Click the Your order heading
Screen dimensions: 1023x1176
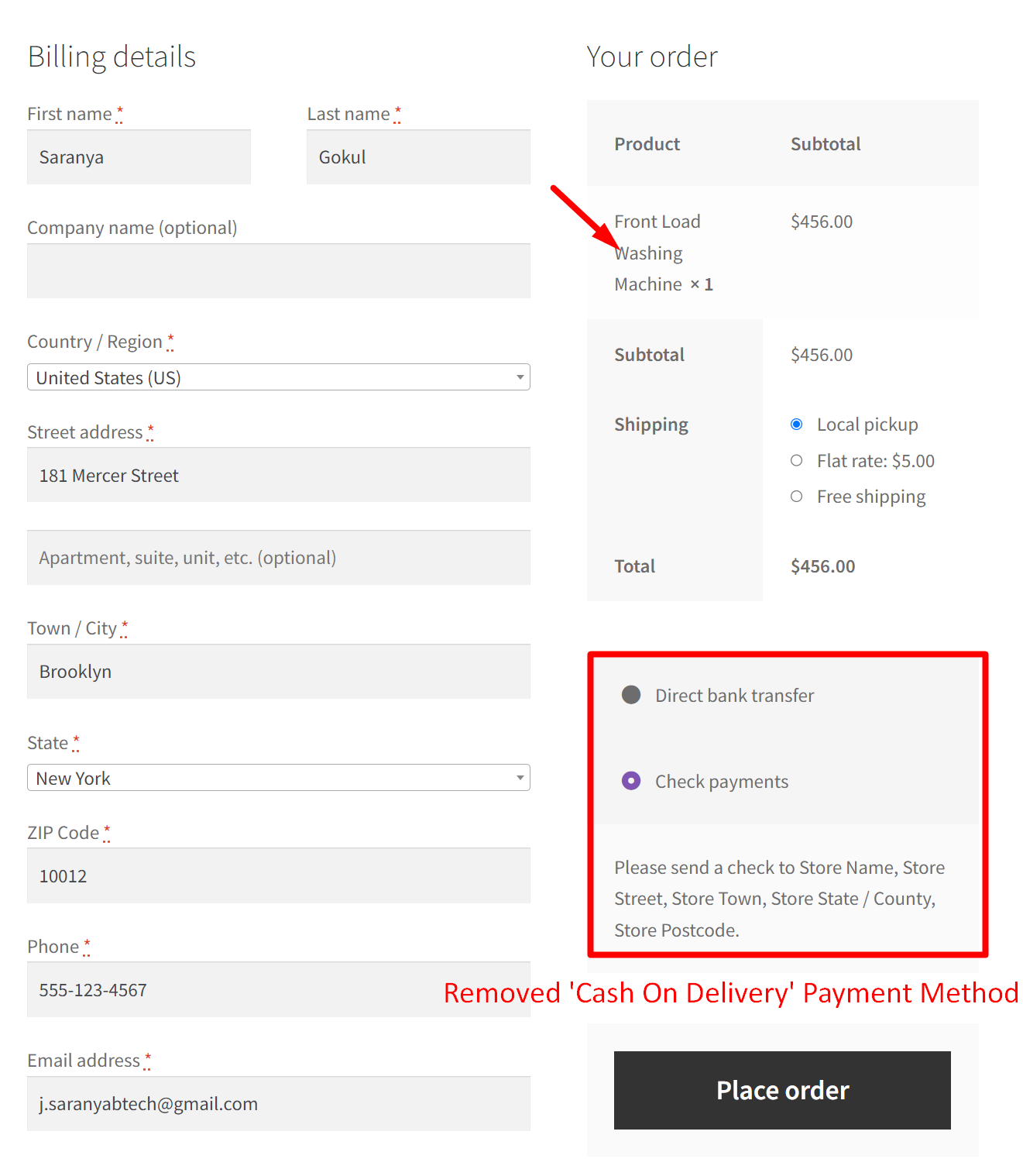652,56
